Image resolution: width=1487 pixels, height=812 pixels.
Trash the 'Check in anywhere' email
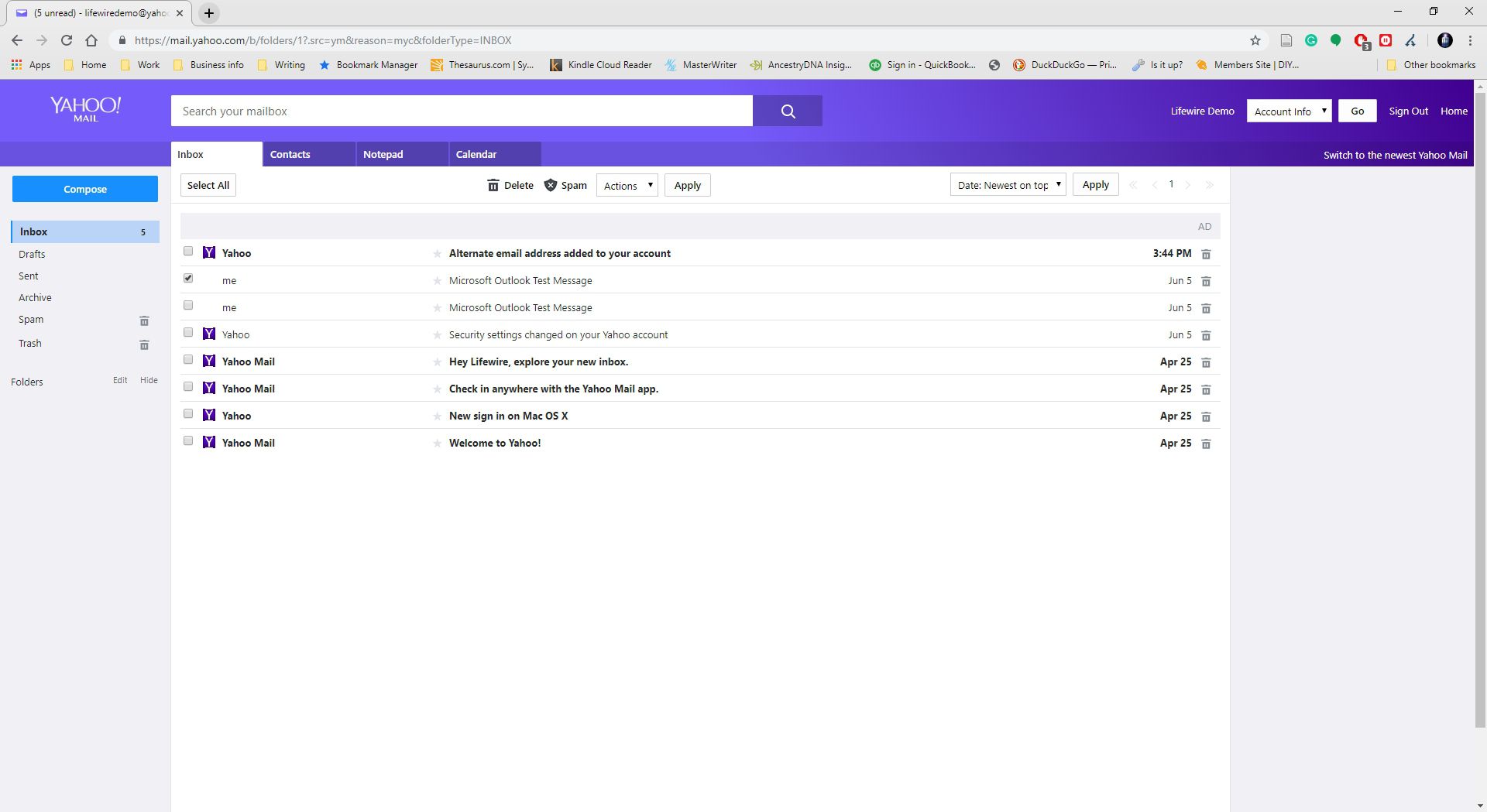[1206, 389]
